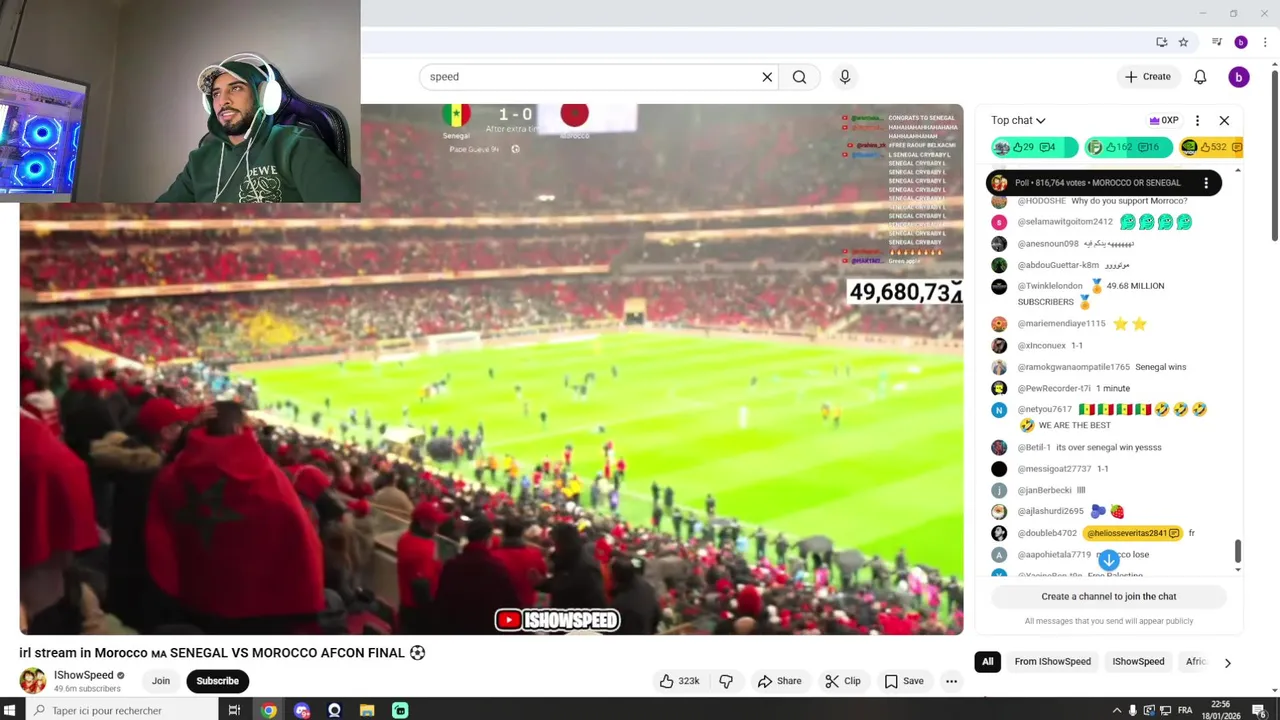Bookmark this page with star icon
1280x720 pixels.
click(1183, 42)
